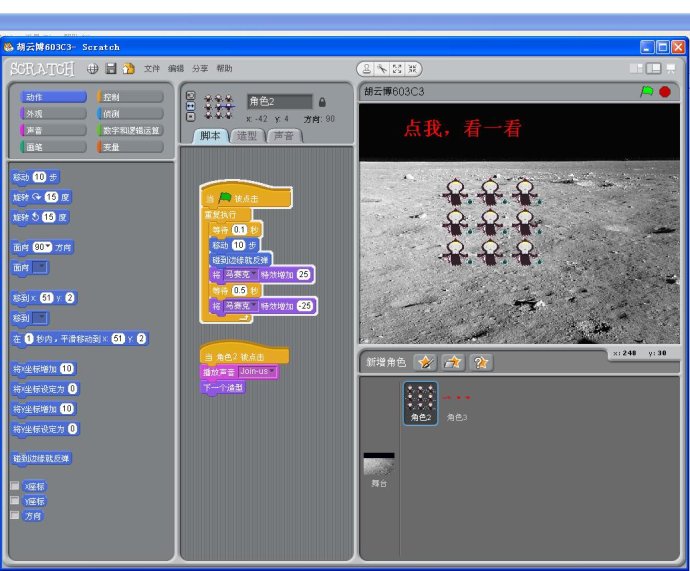Image resolution: width=690 pixels, height=571 pixels.
Task: Open the 数字和逻辑运算 category
Action: [x=130, y=130]
